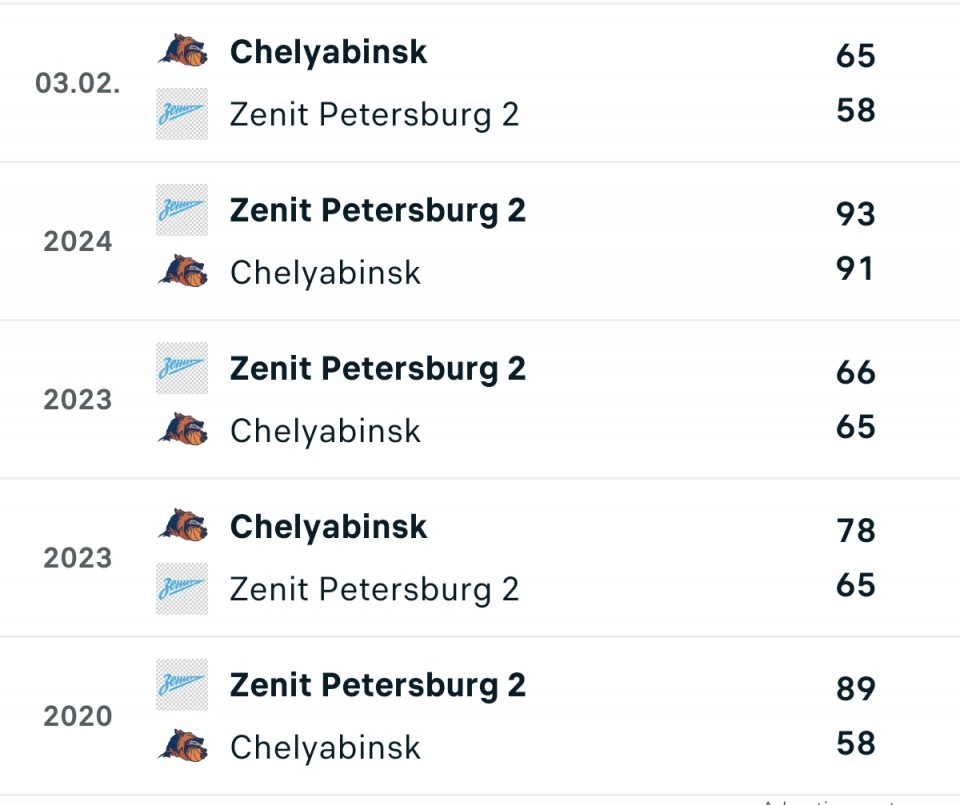Screen dimensions: 960x805
Task: Select Zenit logo in the 66–65 match
Action: 182,368
